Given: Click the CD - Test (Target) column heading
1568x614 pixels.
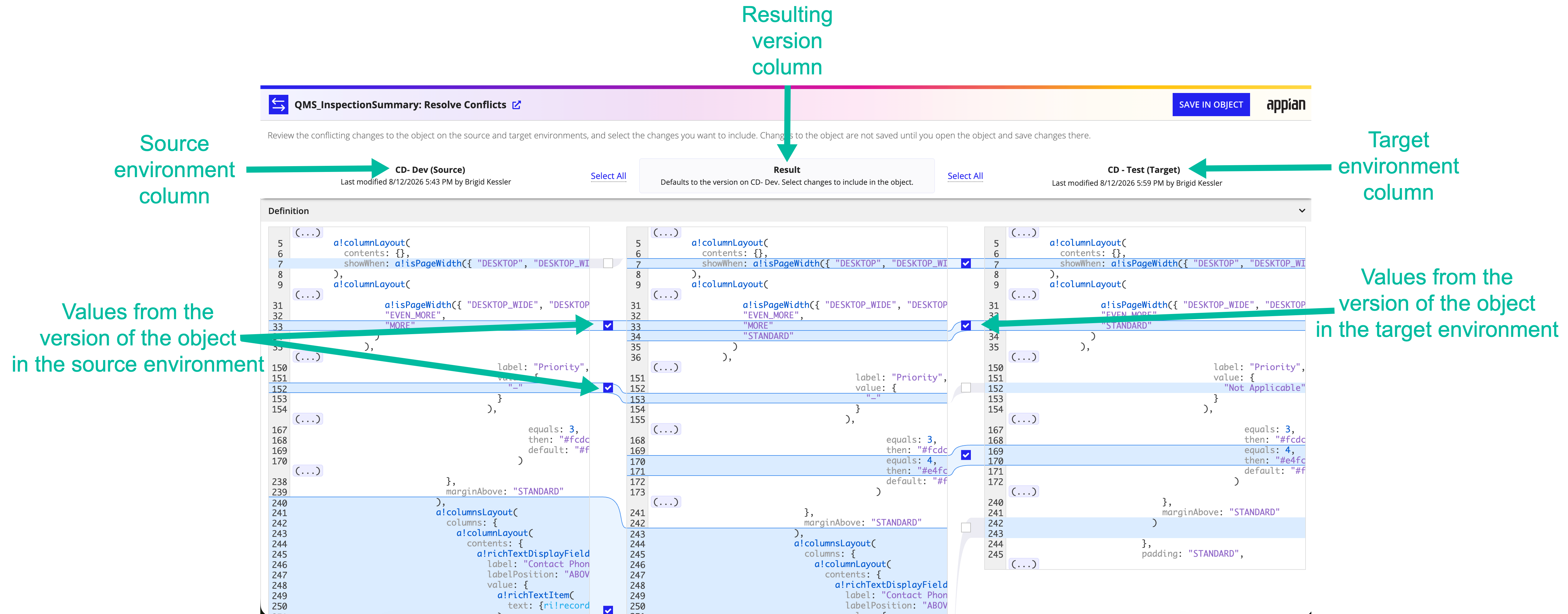Looking at the screenshot, I should tap(1143, 170).
